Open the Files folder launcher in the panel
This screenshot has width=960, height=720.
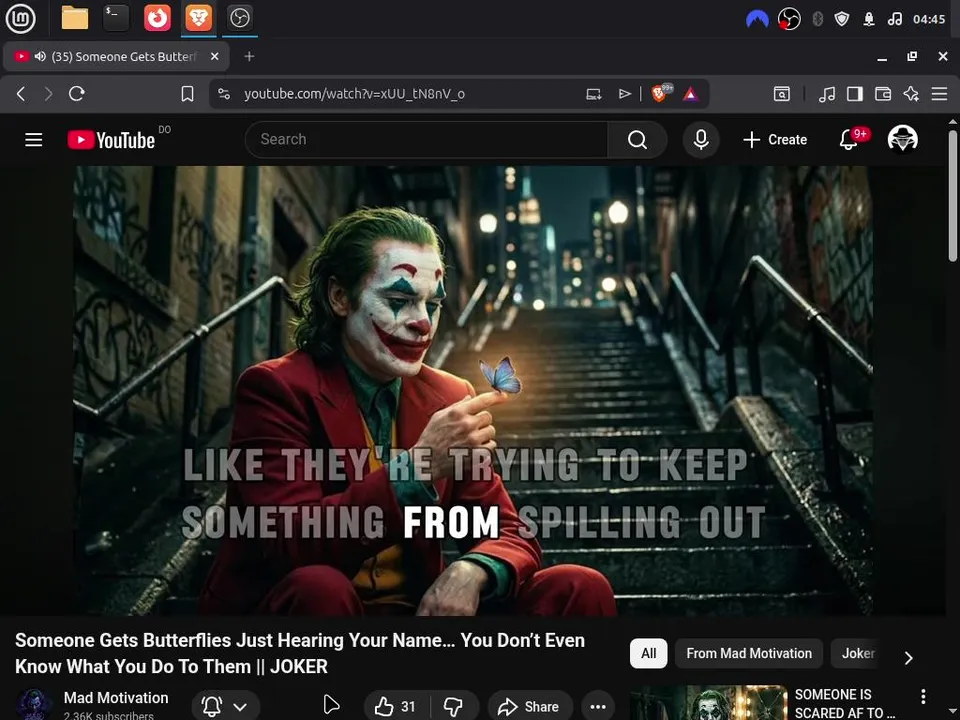(x=75, y=18)
